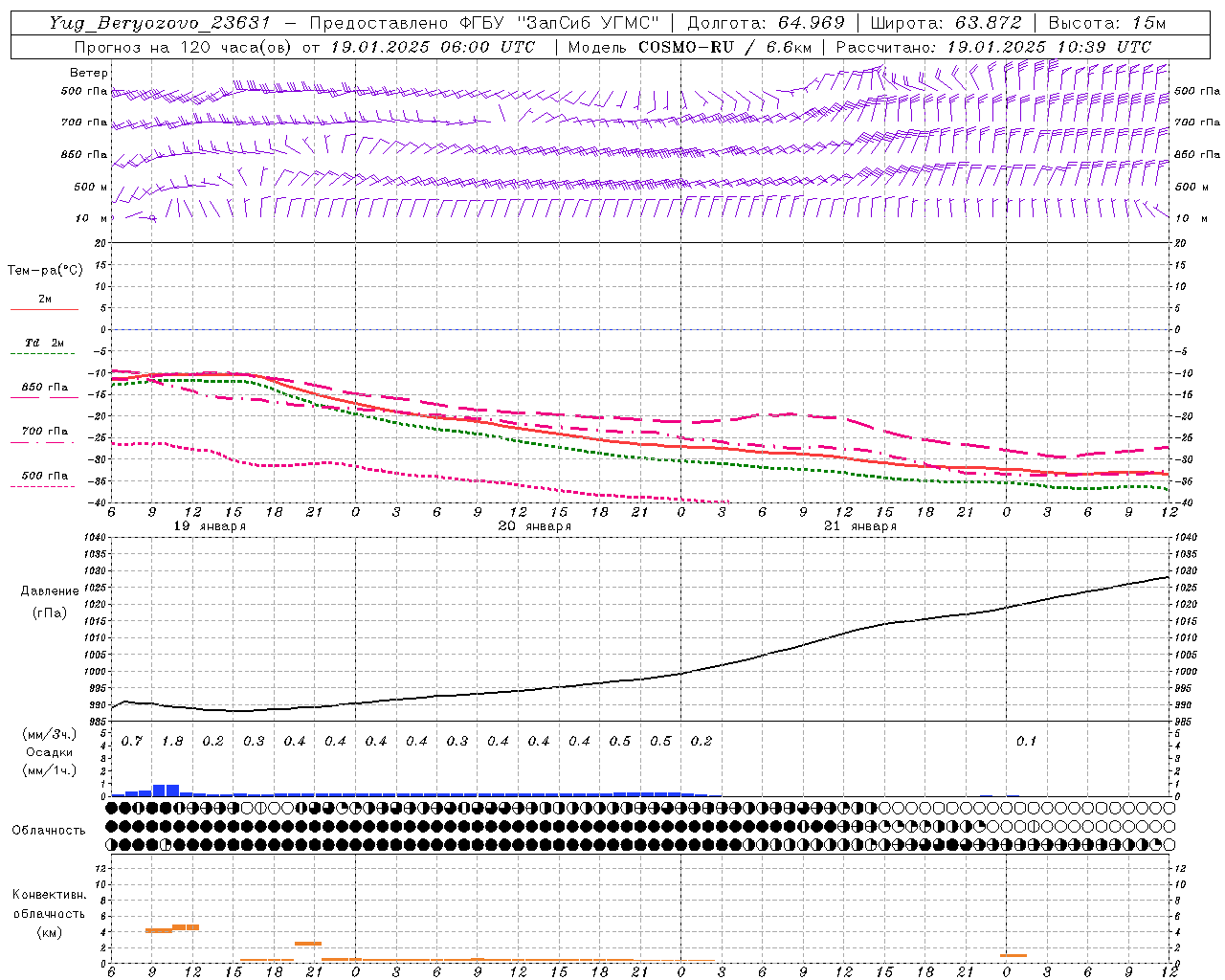Click 'Рассчитано: 19.01.2025 10:39 UTC' text

[x=993, y=47]
